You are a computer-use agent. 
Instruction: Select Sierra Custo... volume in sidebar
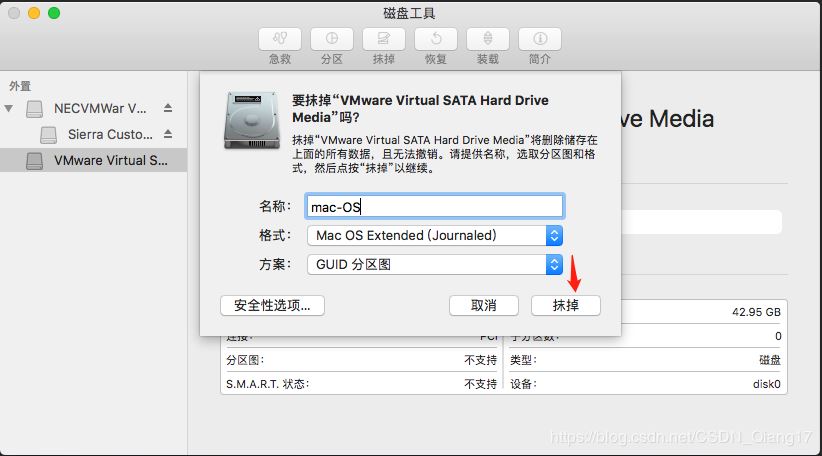110,134
